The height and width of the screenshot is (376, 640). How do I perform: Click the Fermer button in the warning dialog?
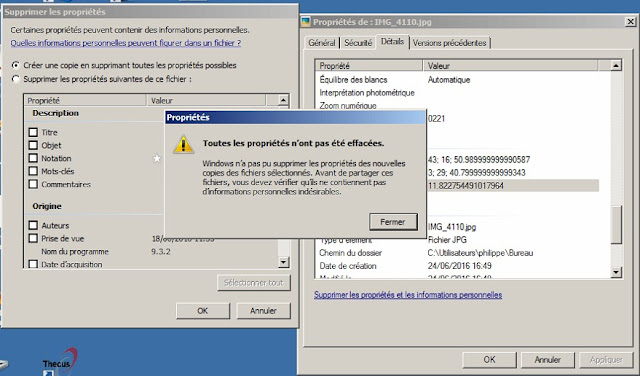point(393,222)
